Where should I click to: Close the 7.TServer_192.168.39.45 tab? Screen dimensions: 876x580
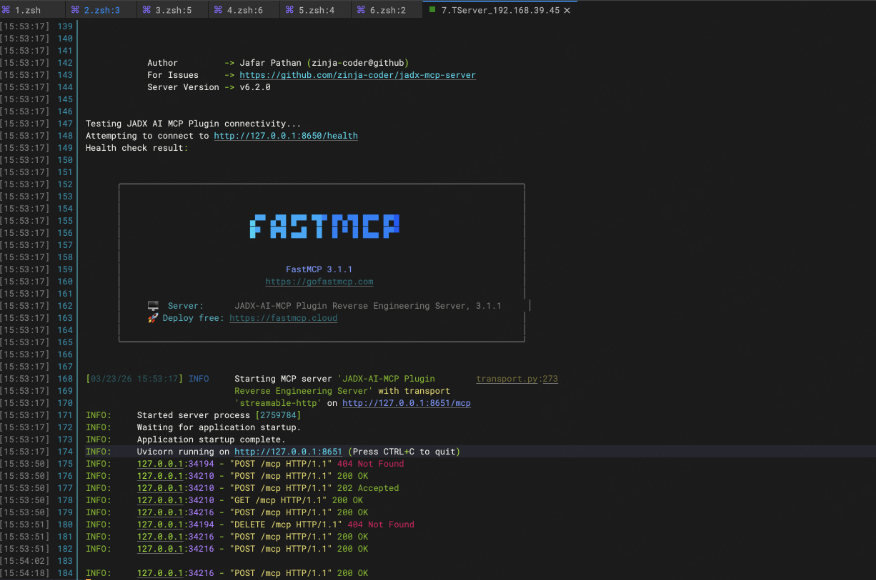pos(567,10)
